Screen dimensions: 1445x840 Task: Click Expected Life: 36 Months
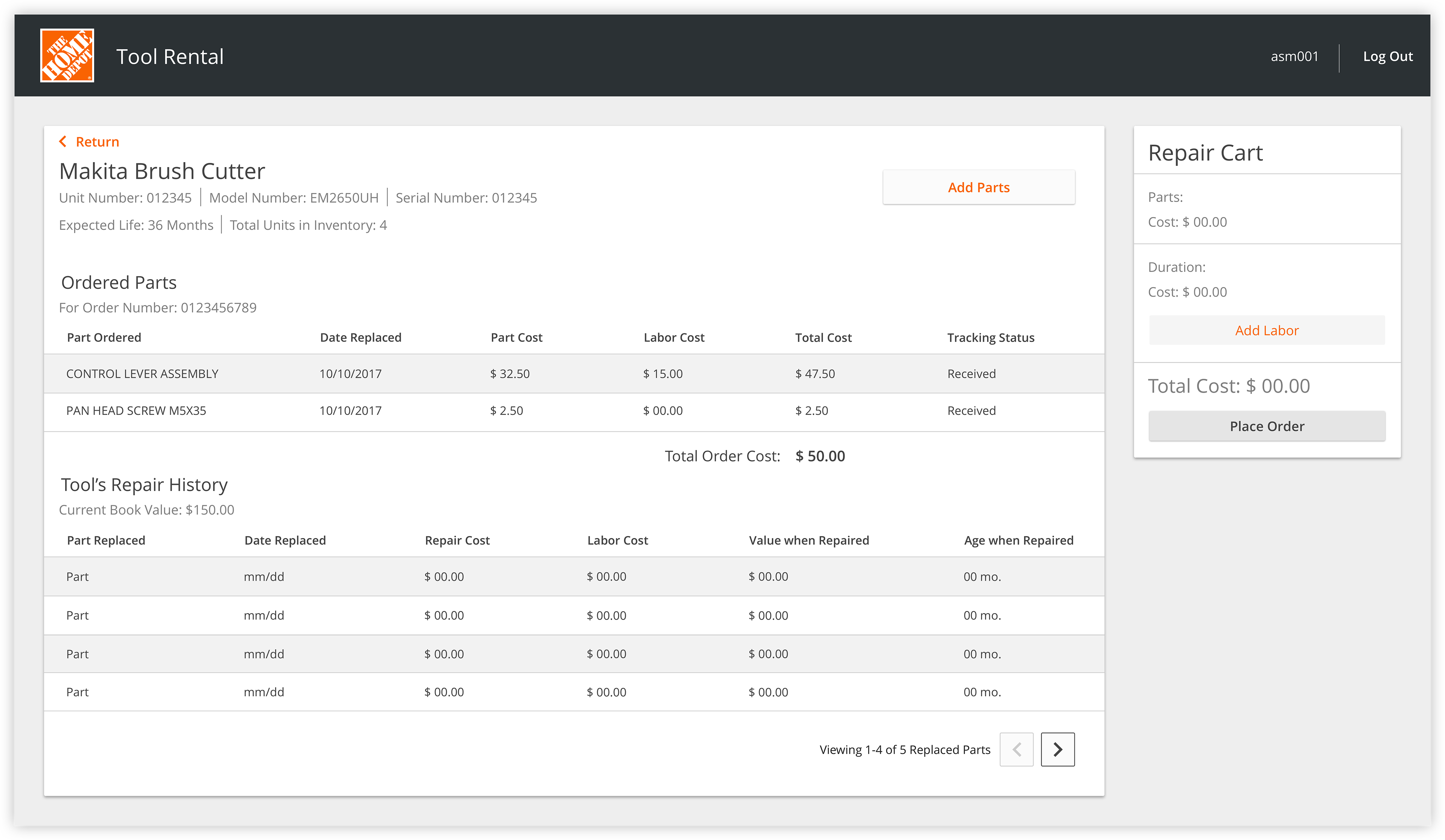(x=136, y=225)
